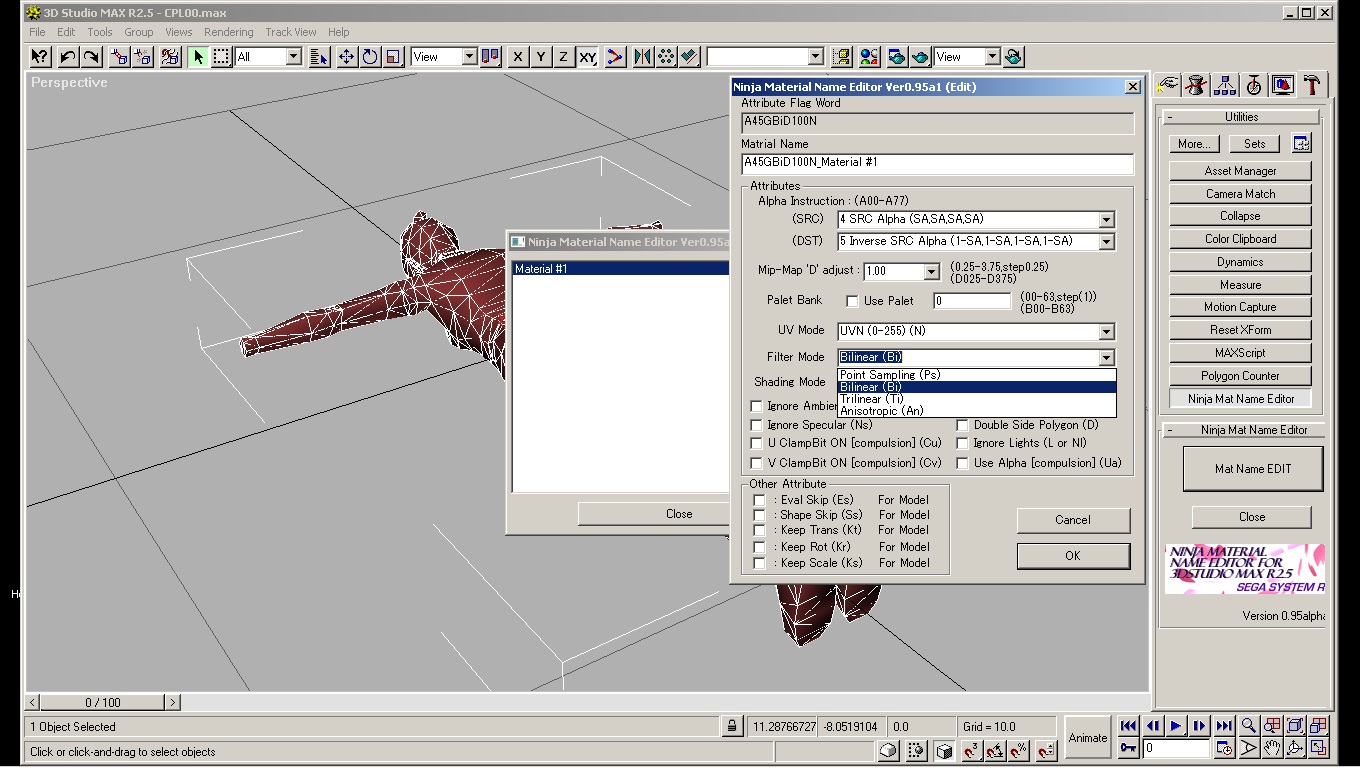Open the (DST) alpha instruction dropdown
Viewport: 1360px width, 768px height.
coord(1106,242)
